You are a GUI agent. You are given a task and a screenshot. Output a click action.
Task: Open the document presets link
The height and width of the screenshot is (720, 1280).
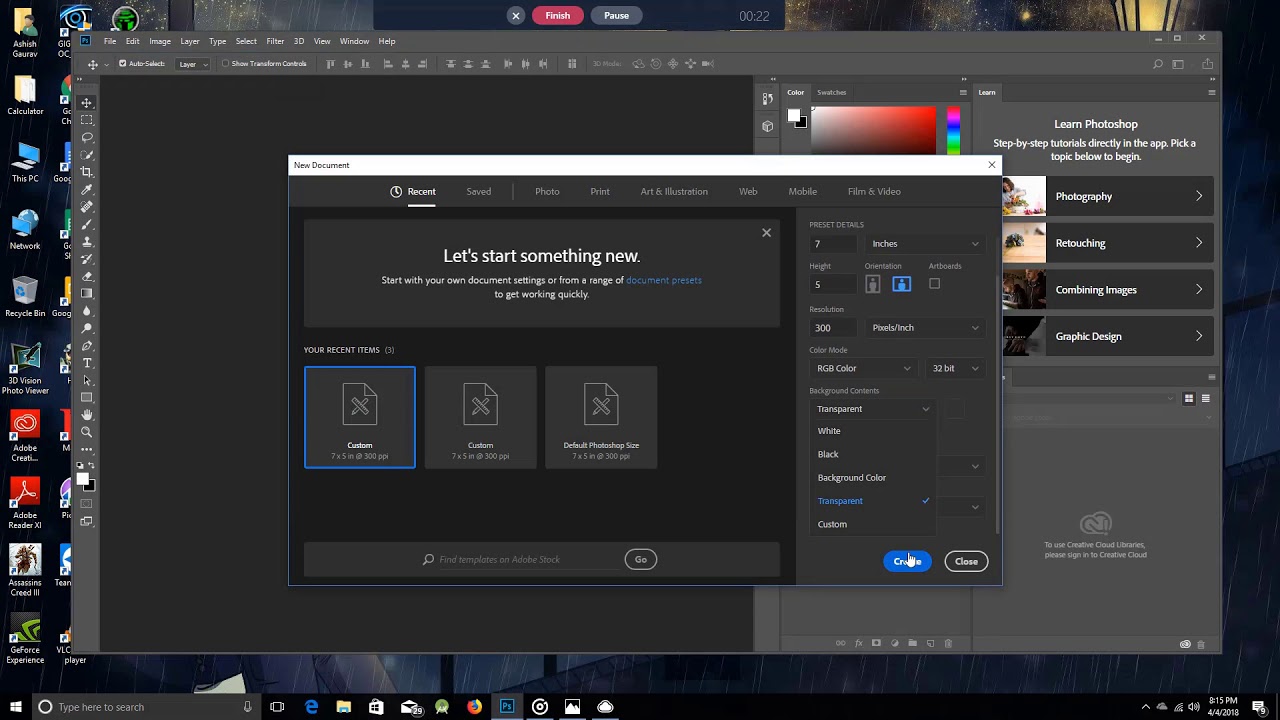[663, 280]
